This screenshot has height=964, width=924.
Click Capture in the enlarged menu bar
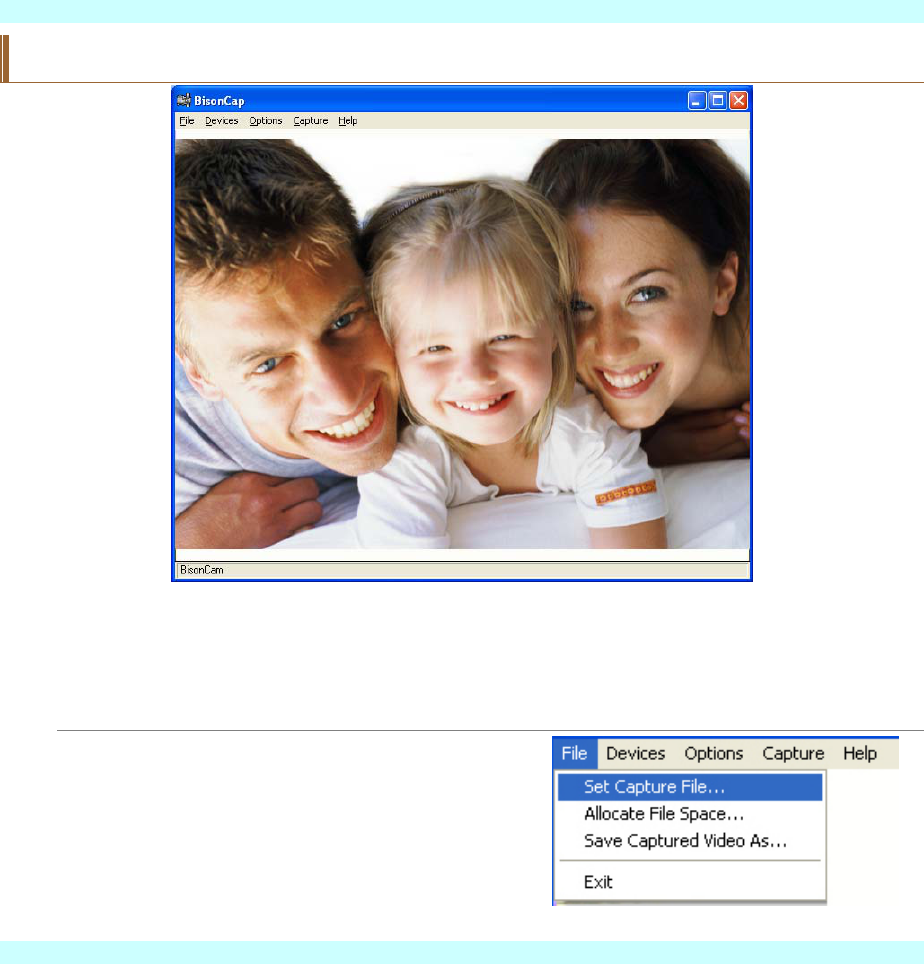[793, 754]
